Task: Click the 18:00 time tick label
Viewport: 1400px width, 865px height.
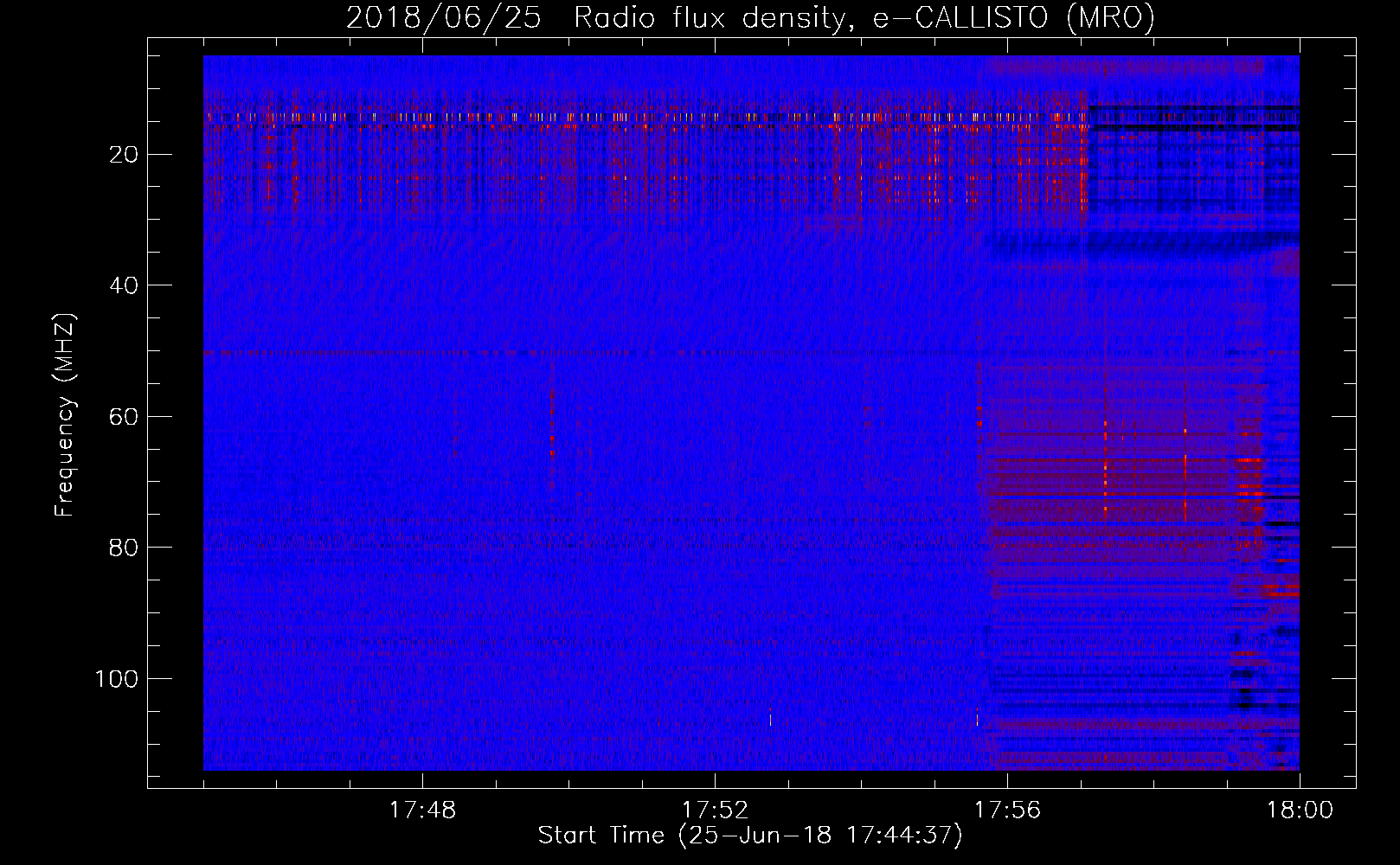Action: click(1300, 811)
